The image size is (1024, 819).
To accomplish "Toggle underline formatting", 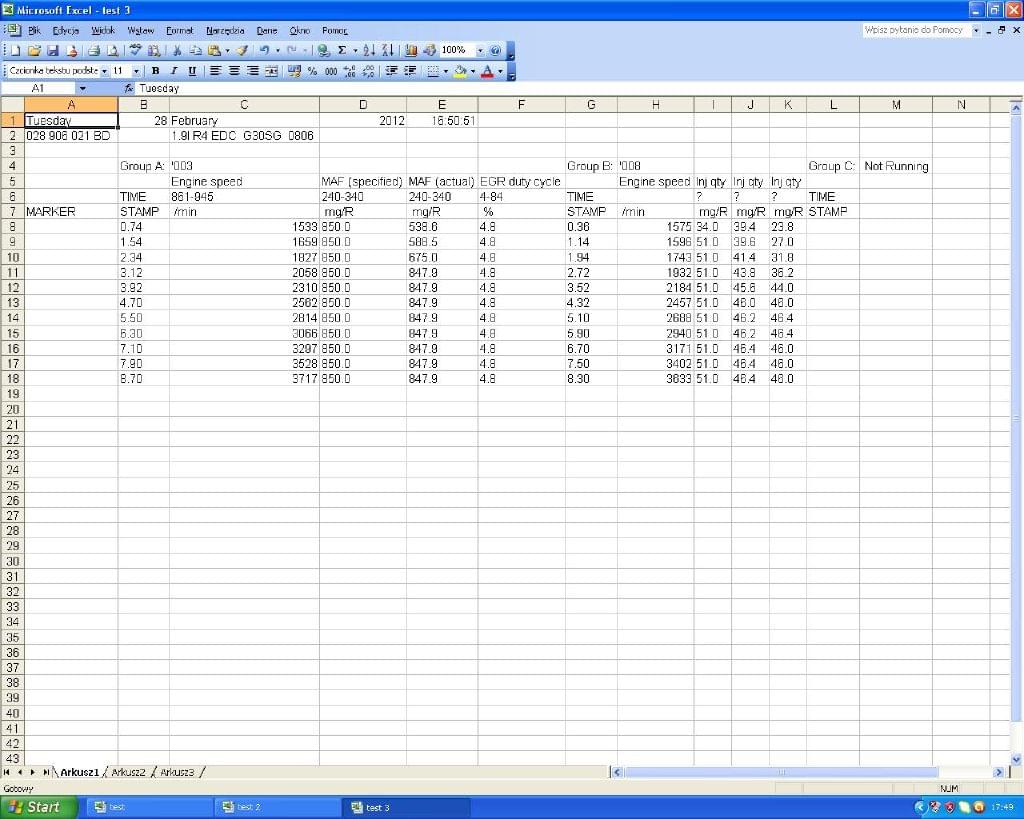I will point(192,71).
